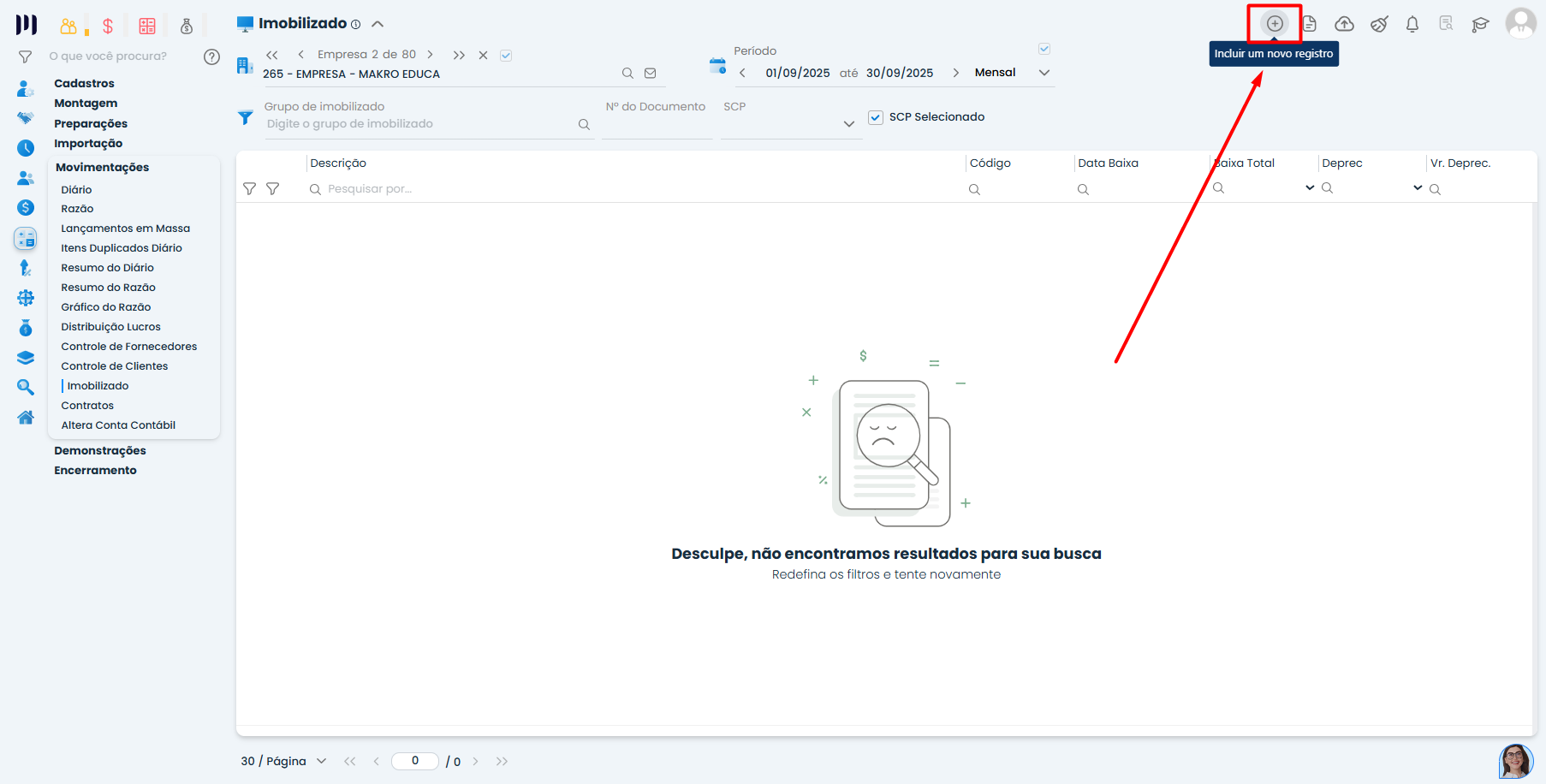Select the money bag module icon in the top bar
The image size is (1546, 784).
[x=187, y=26]
